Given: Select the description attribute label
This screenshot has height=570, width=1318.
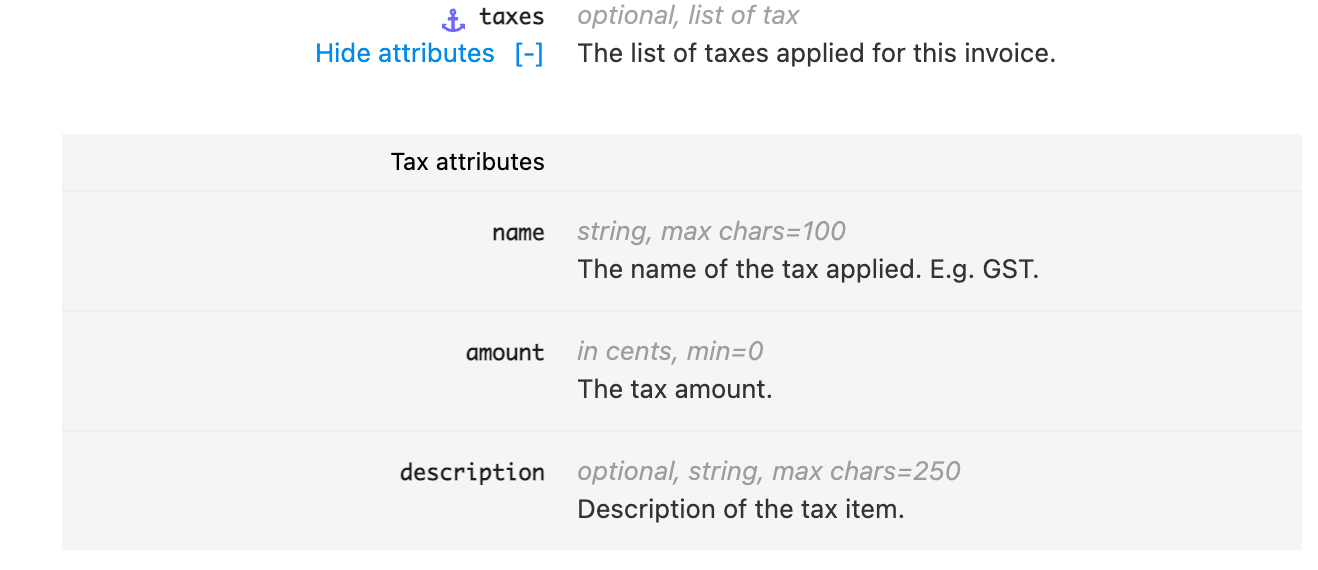Looking at the screenshot, I should pos(472,472).
